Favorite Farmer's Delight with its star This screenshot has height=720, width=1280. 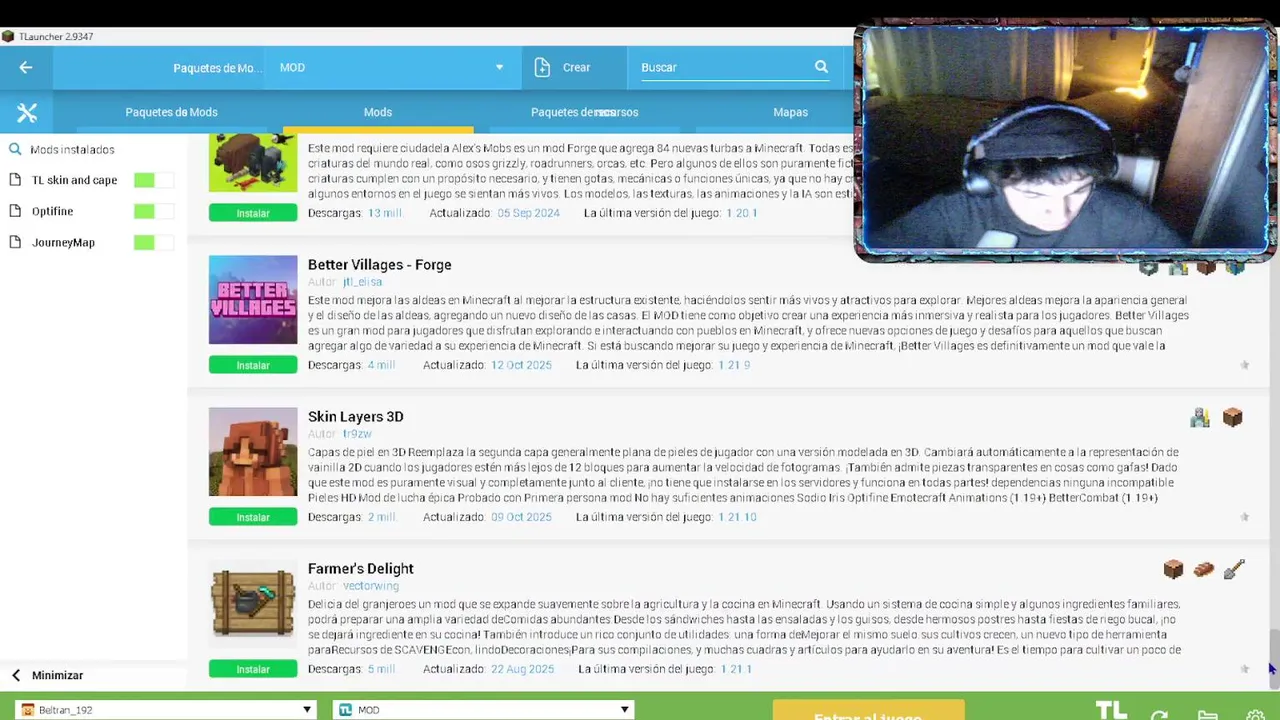click(1245, 669)
